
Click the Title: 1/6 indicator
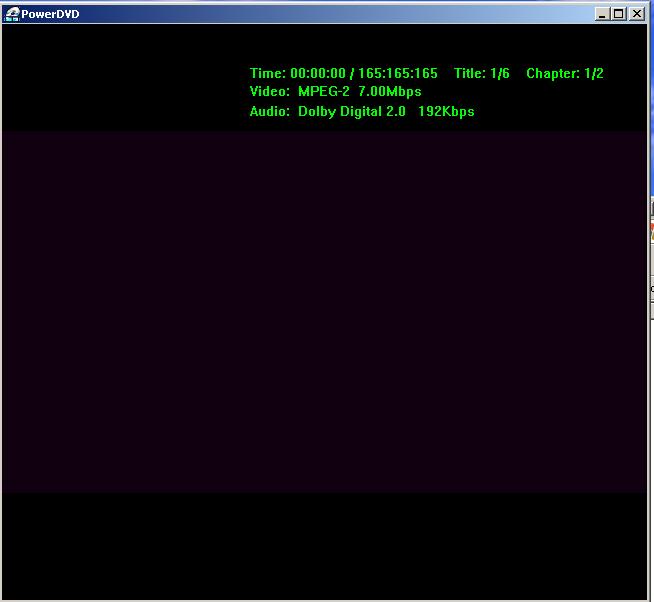tap(482, 73)
